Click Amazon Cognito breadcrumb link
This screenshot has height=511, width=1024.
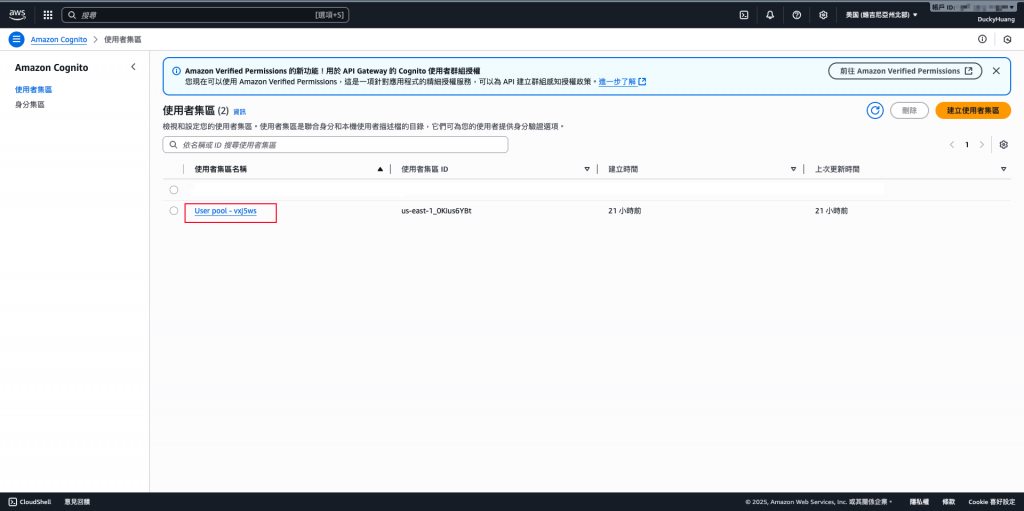click(x=59, y=39)
